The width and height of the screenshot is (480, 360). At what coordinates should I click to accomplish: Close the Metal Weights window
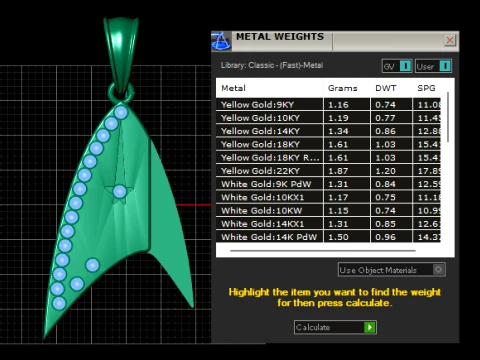(450, 40)
